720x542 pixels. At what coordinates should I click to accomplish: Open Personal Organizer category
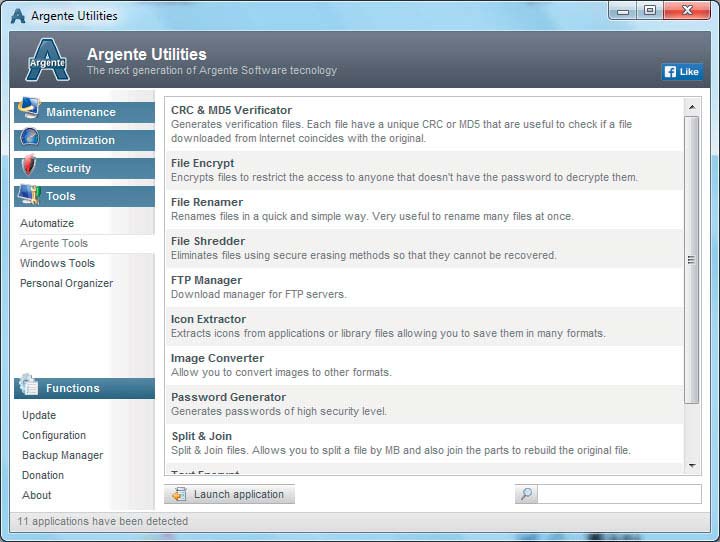click(67, 283)
